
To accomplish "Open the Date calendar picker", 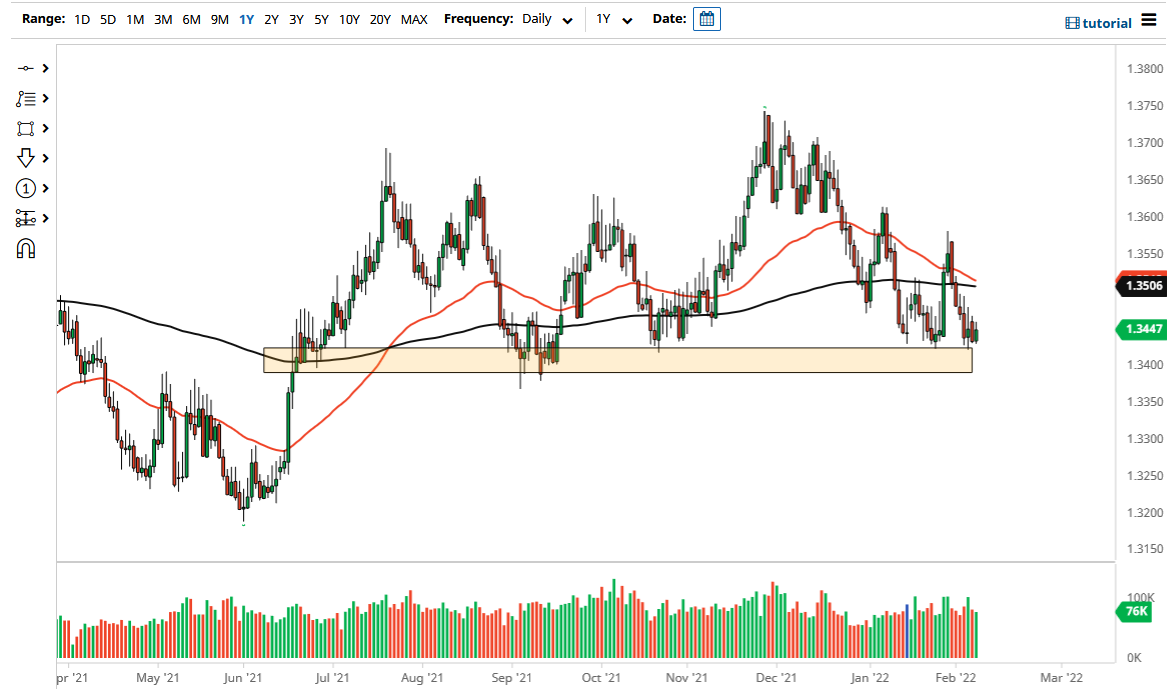I will coord(706,18).
